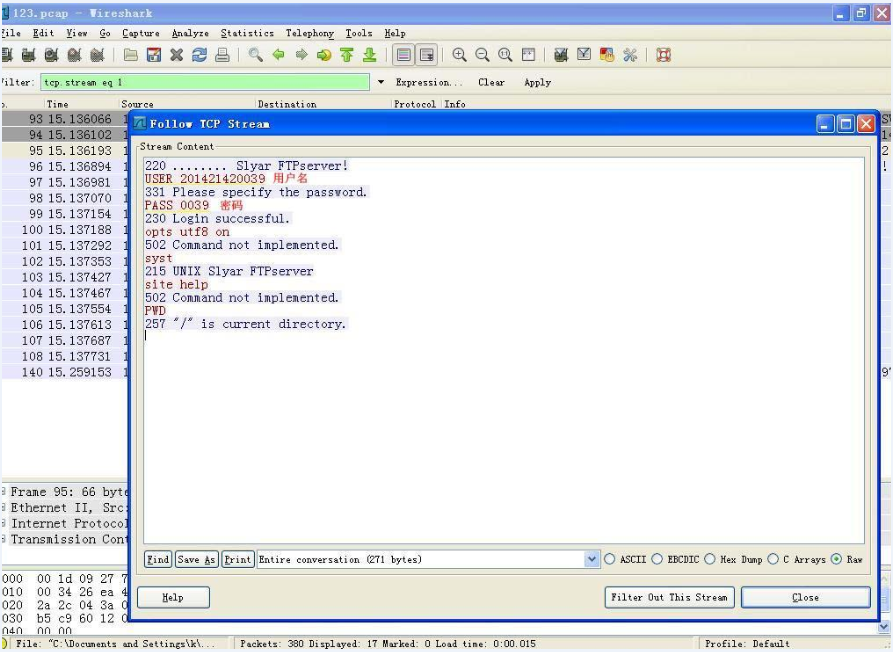Open capture options toolbar icon

point(28,55)
